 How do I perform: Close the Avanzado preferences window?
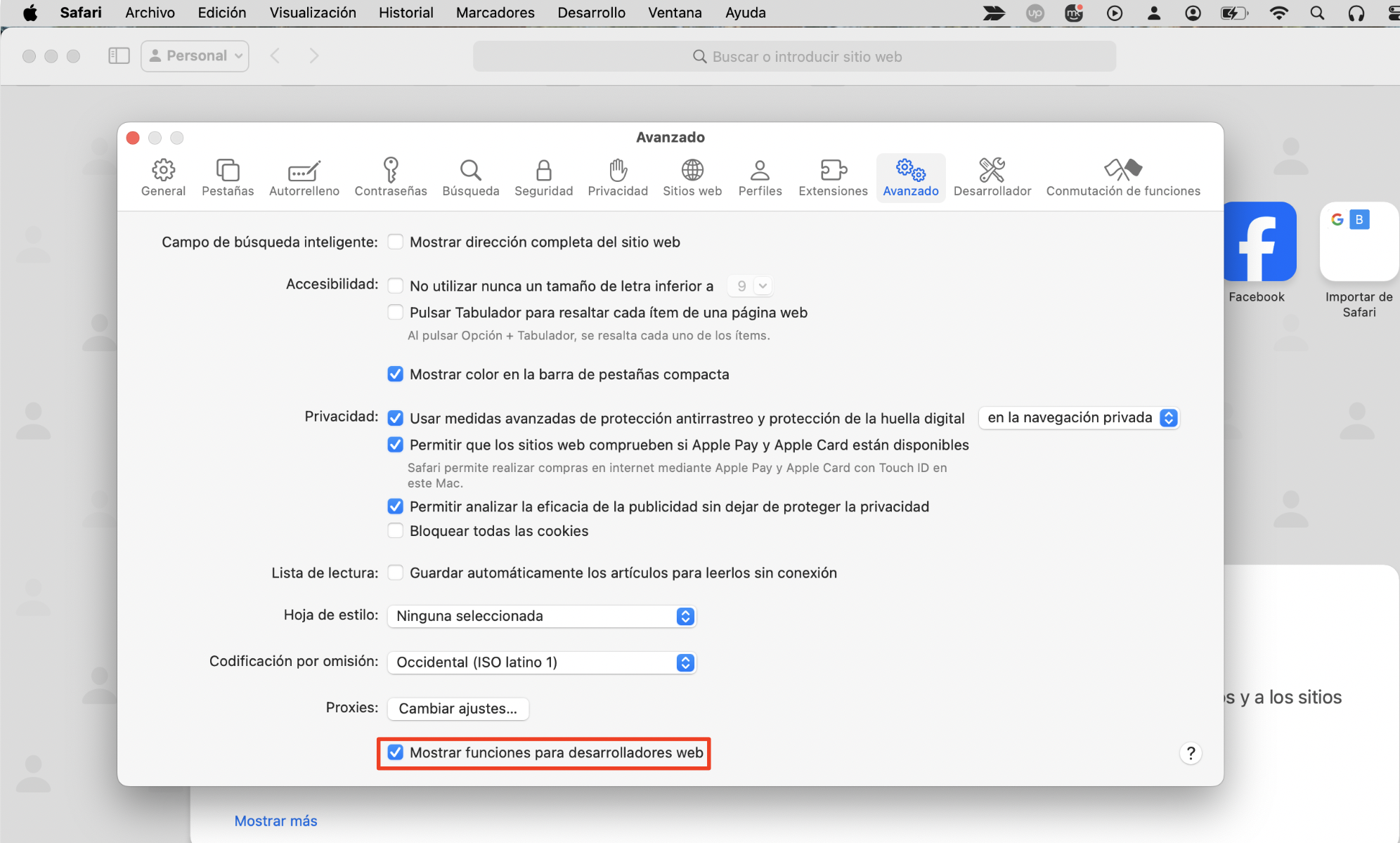(133, 138)
